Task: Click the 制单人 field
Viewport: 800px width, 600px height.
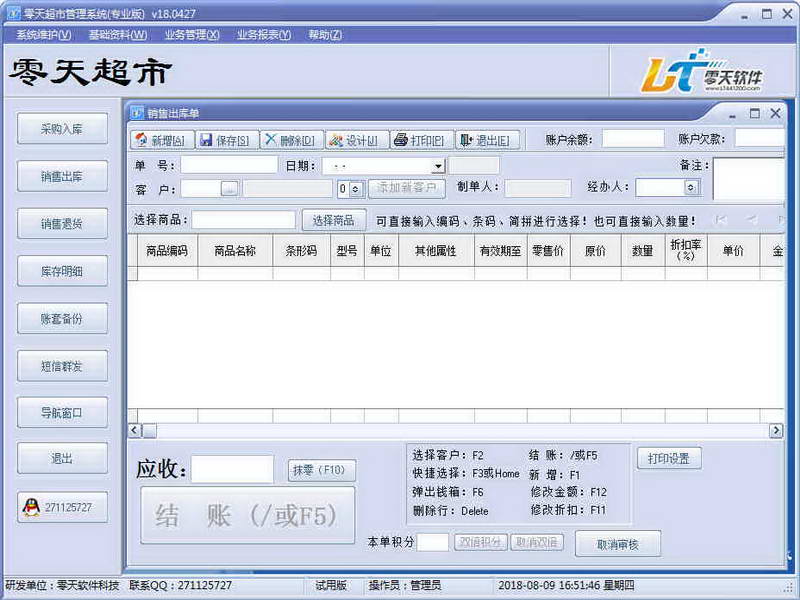Action: 538,188
